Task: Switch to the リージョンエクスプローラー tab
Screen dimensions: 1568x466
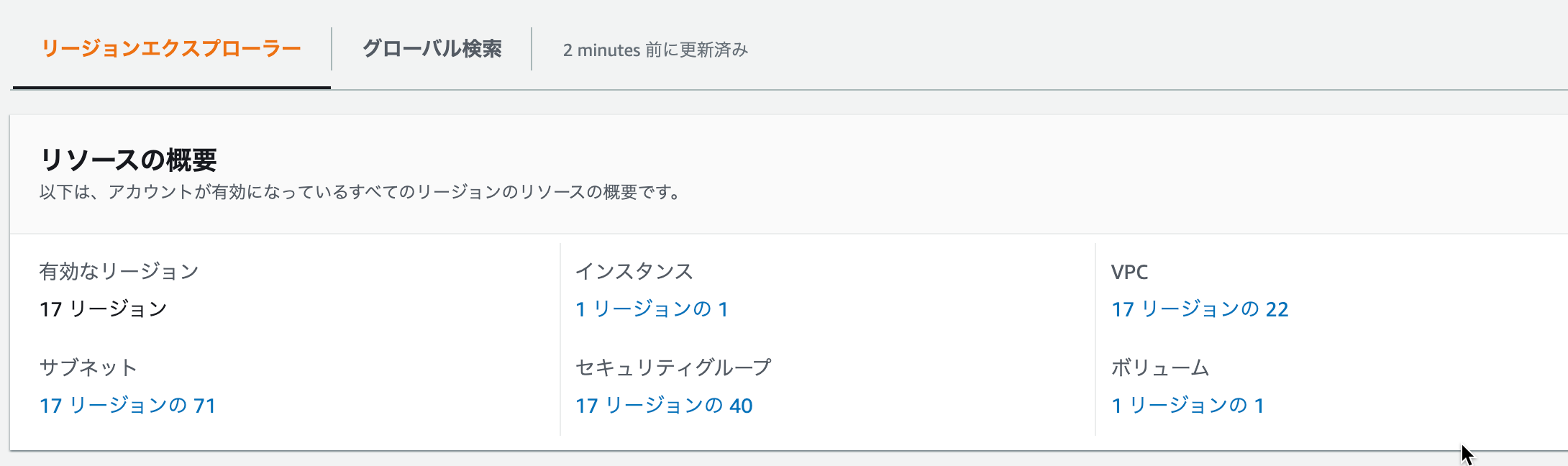Action: coord(171,49)
